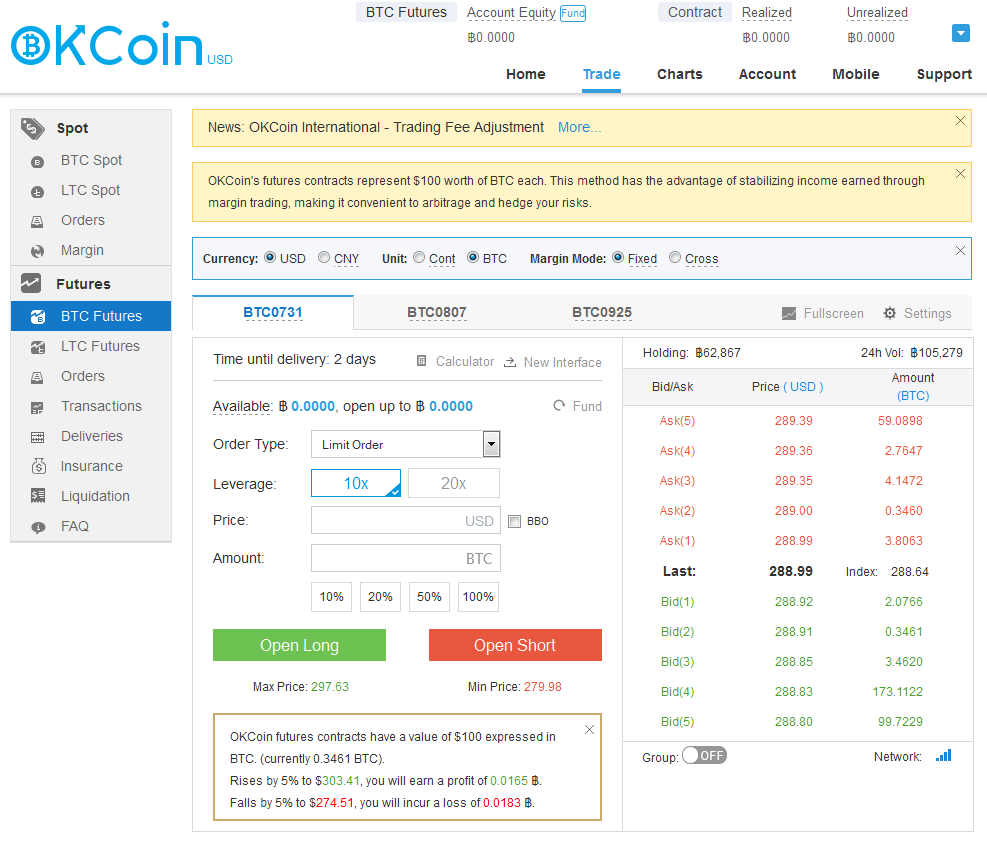This screenshot has height=842, width=987.
Task: Select 10x leverage
Action: pyautogui.click(x=356, y=483)
